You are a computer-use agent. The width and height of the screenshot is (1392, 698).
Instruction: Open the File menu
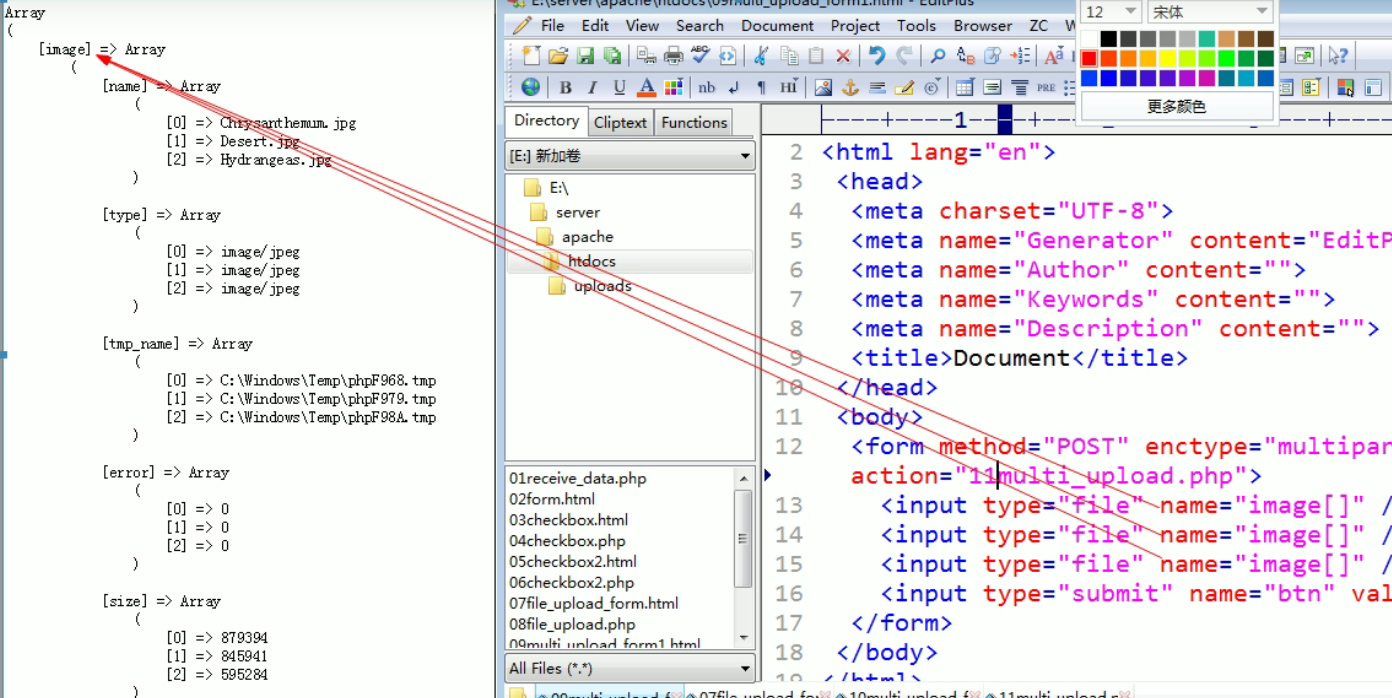(x=552, y=26)
